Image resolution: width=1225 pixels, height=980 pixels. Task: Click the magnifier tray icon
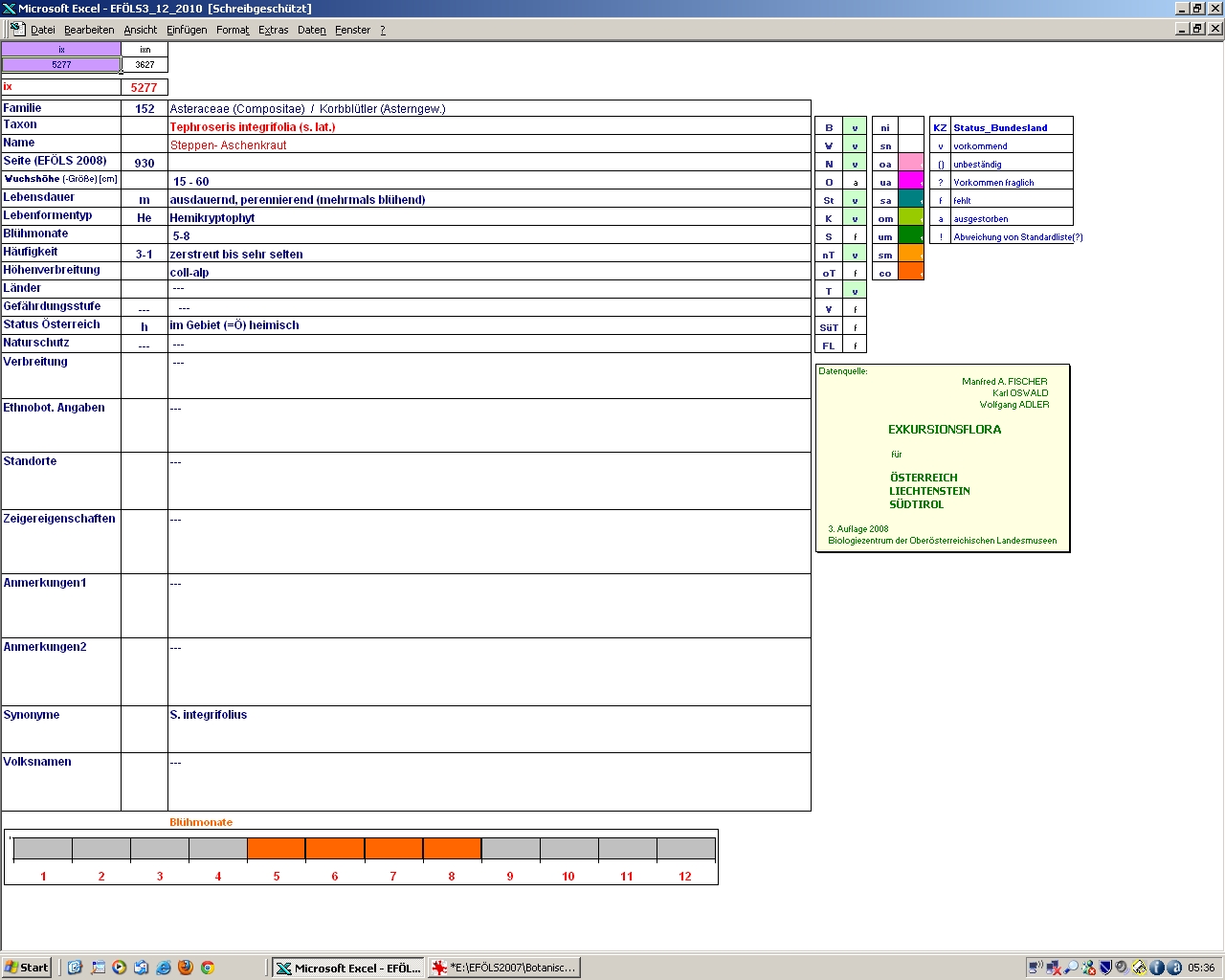(x=1071, y=968)
